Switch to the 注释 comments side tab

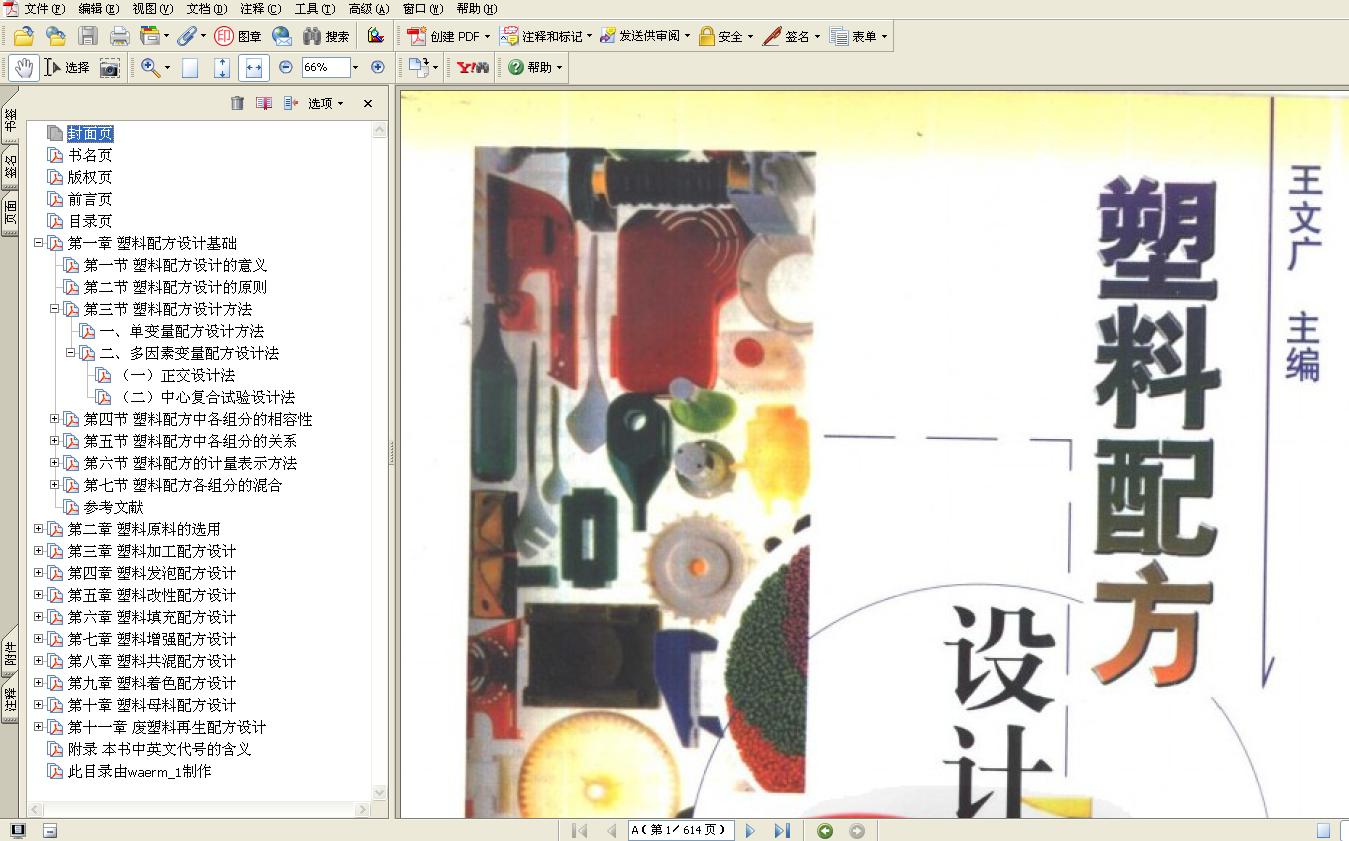[x=10, y=700]
